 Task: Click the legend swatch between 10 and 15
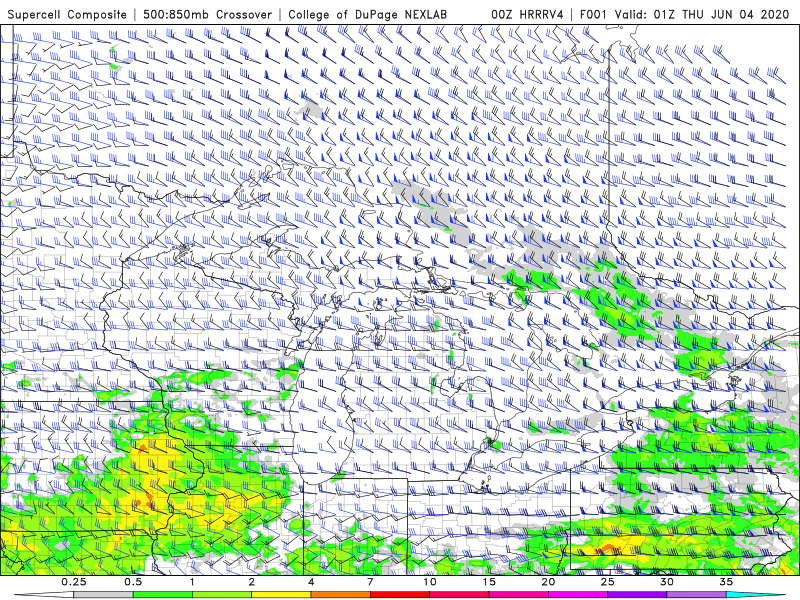[459, 595]
